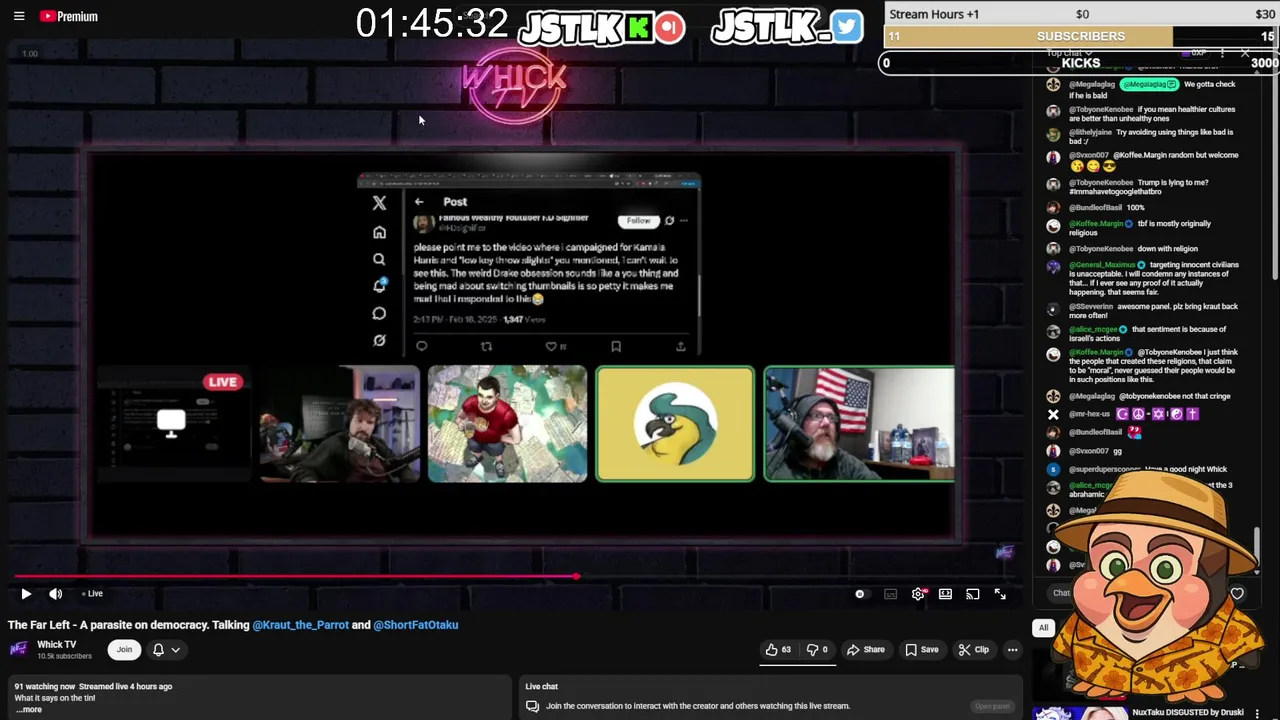Screen dimensions: 1280x720
Task: Open search in the X sidebar
Action: coord(379,259)
